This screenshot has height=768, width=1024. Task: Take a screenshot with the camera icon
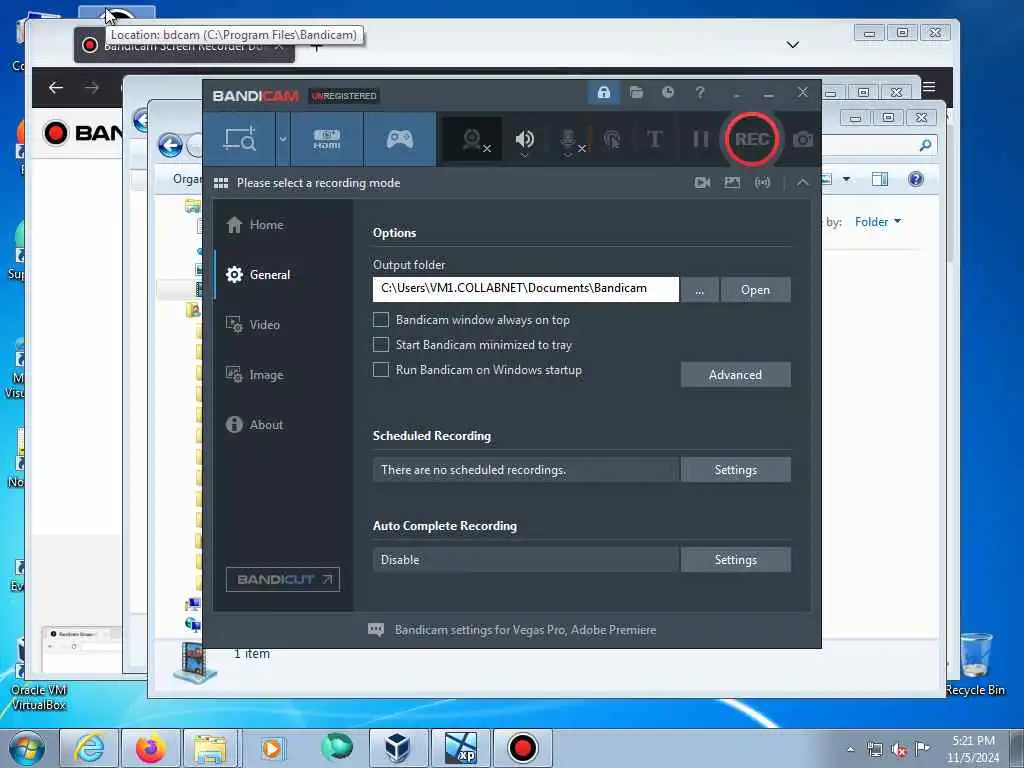tap(803, 139)
